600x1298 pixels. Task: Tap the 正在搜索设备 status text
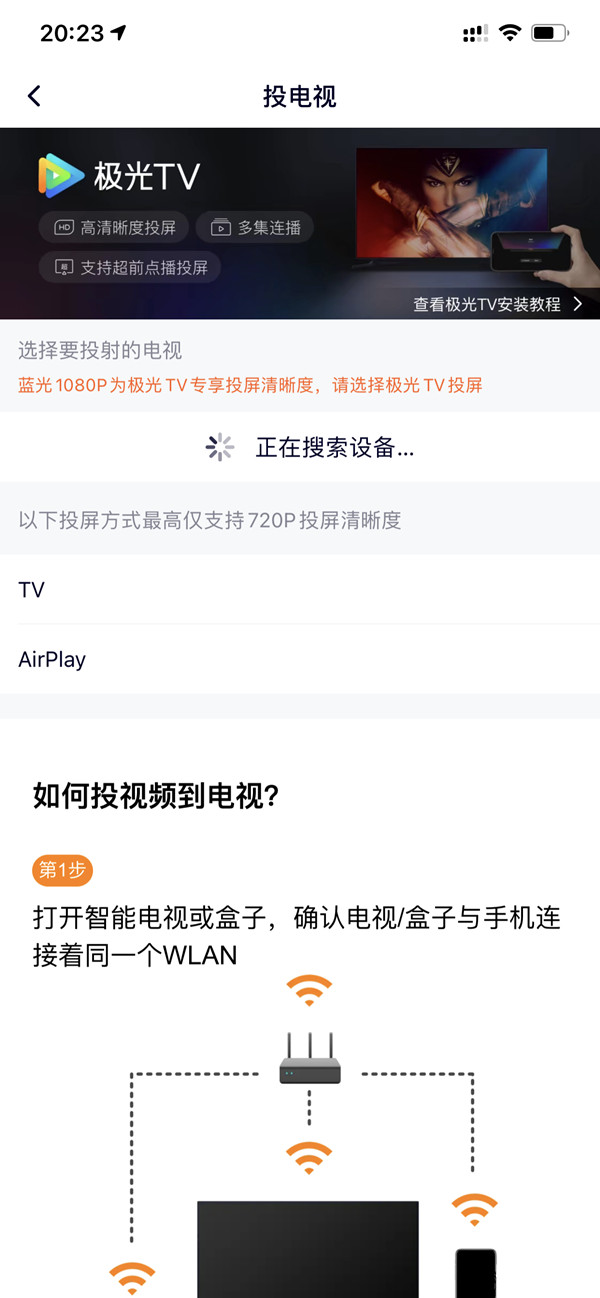(334, 448)
